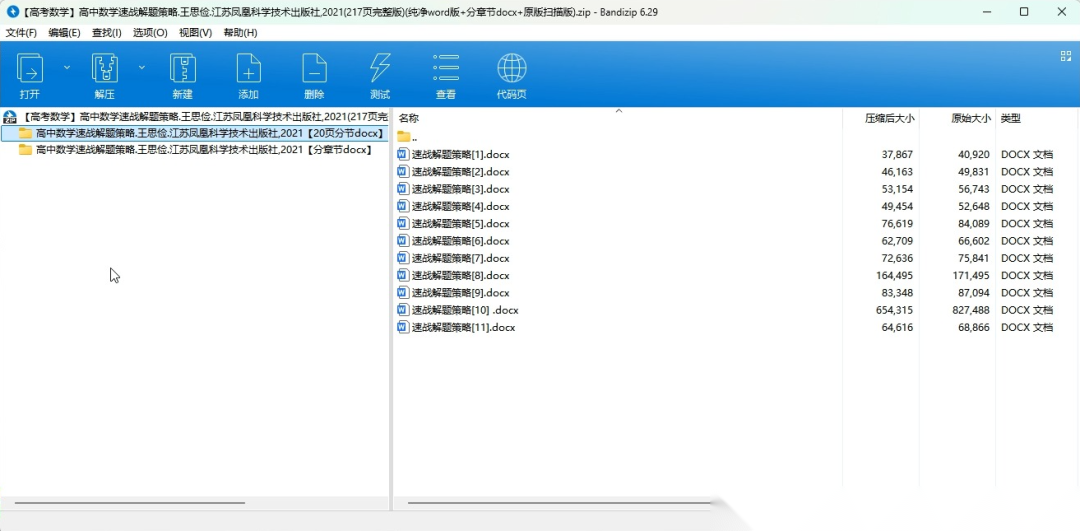The width and height of the screenshot is (1080, 531).
Task: Click the 打开 (Open) toolbar icon
Action: pos(30,69)
